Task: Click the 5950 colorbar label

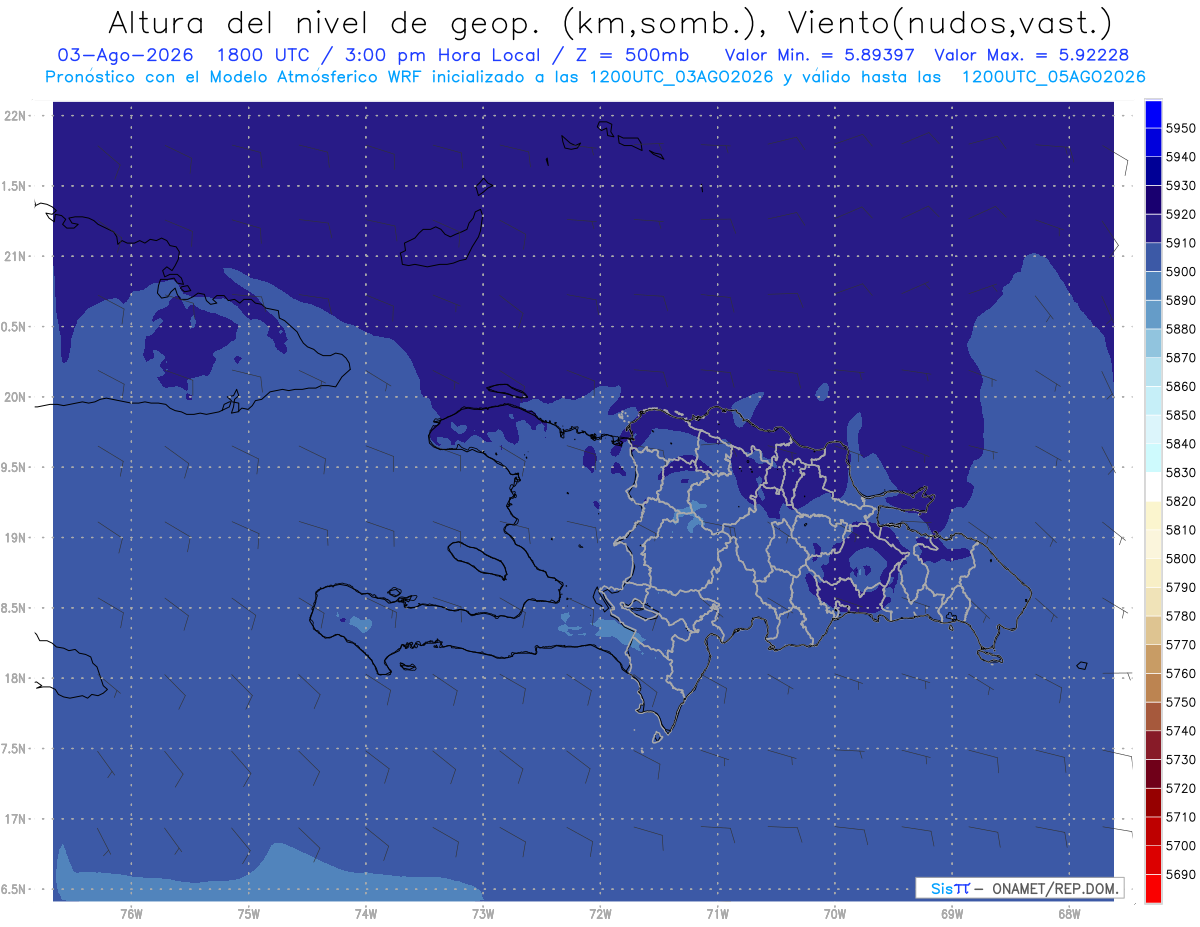Action: point(1180,128)
